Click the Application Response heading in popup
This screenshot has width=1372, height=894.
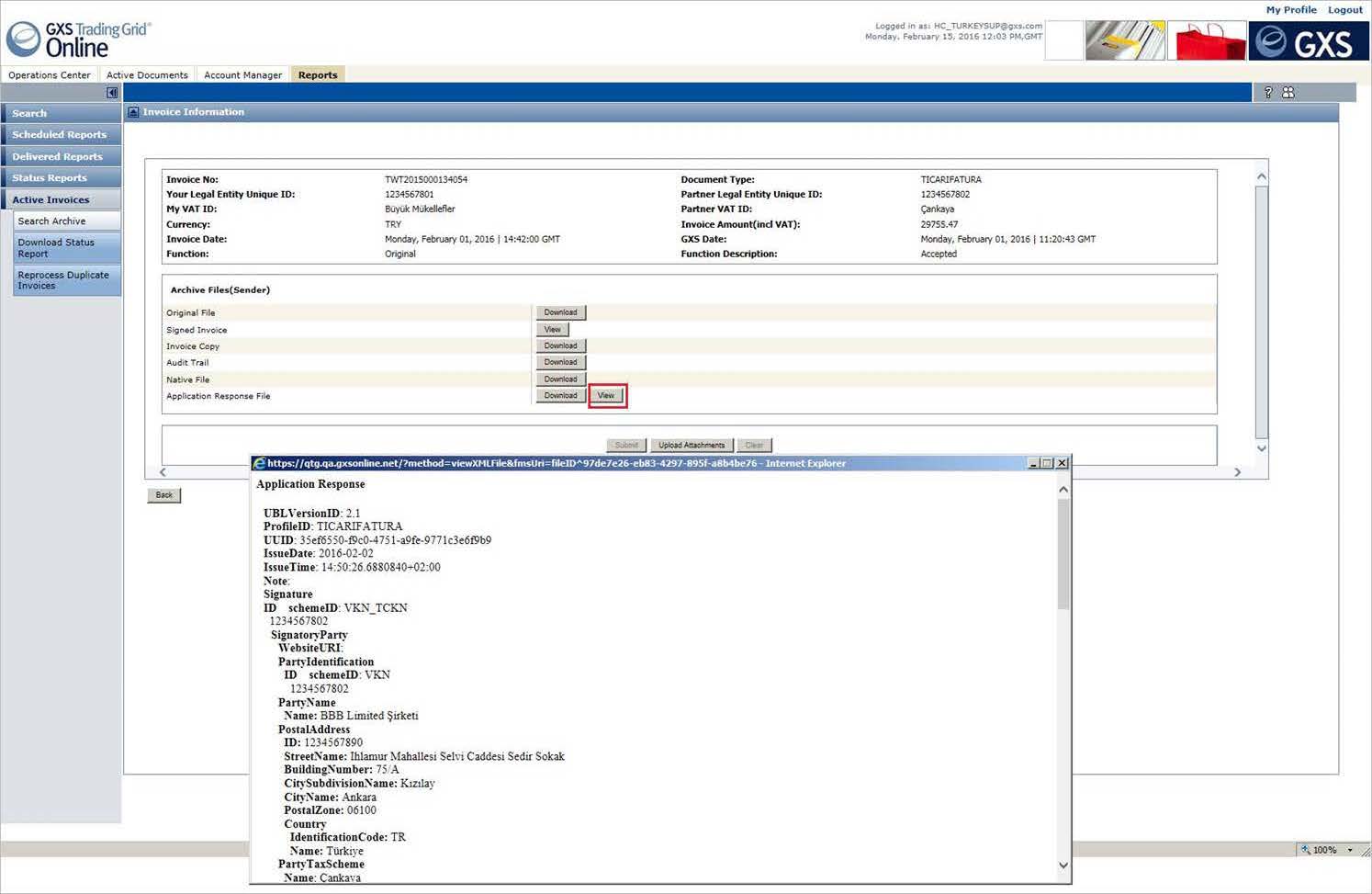point(310,484)
